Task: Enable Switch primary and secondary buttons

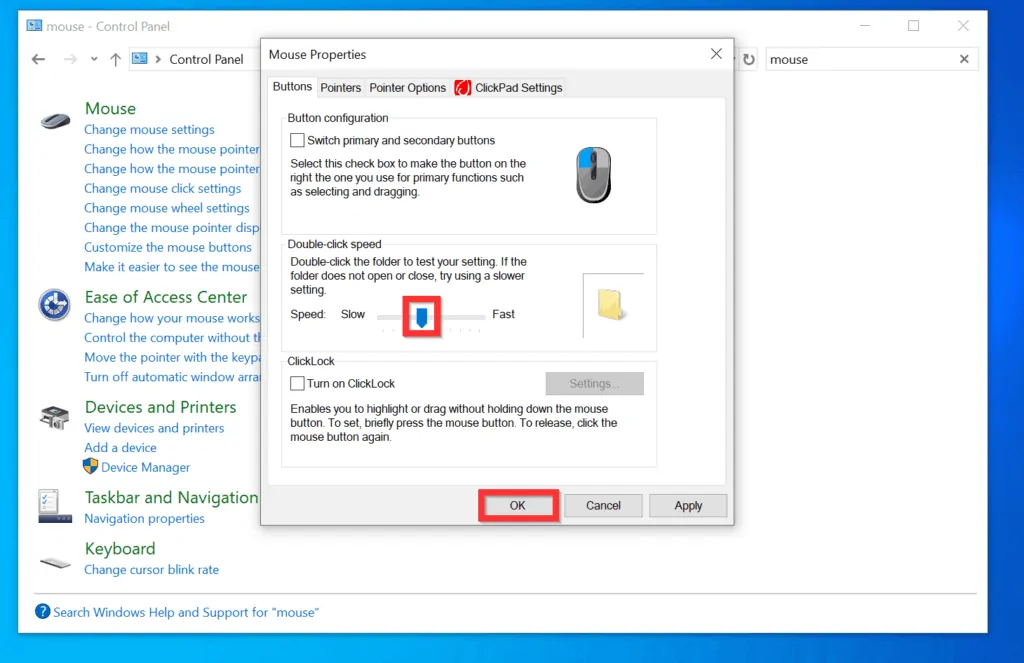Action: click(297, 141)
